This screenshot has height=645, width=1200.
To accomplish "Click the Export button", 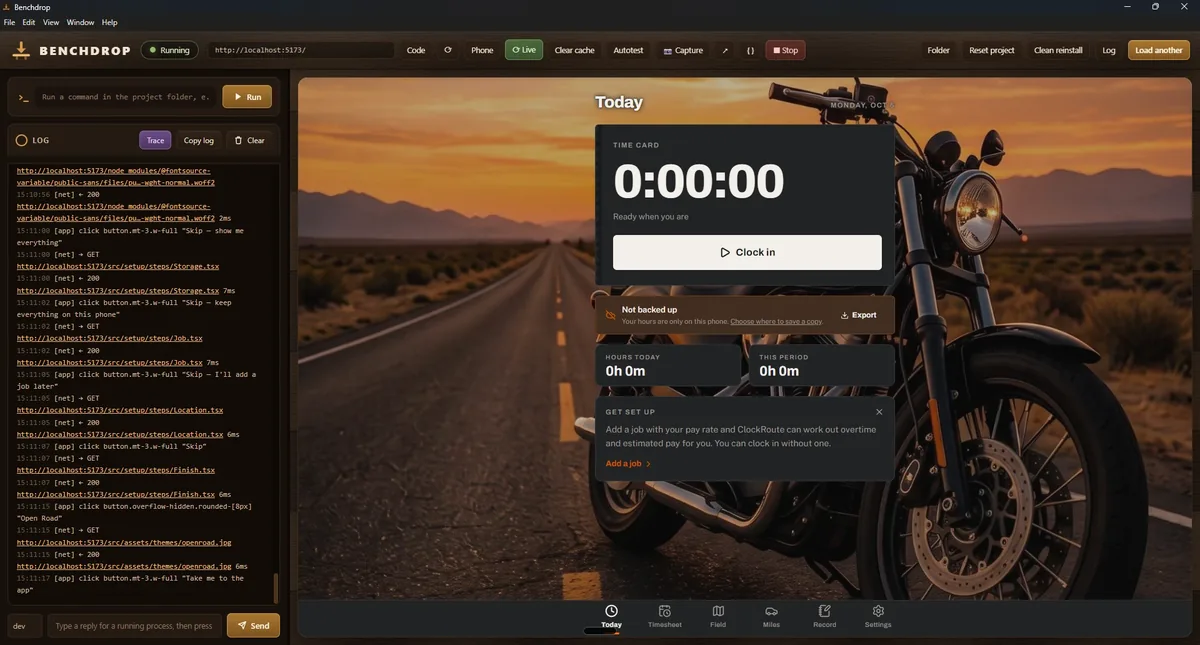I will point(859,315).
